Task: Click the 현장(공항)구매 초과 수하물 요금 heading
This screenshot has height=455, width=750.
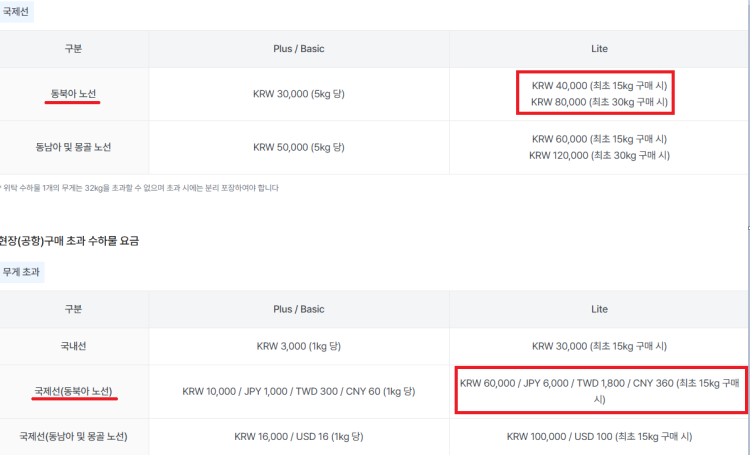Action: pos(69,241)
